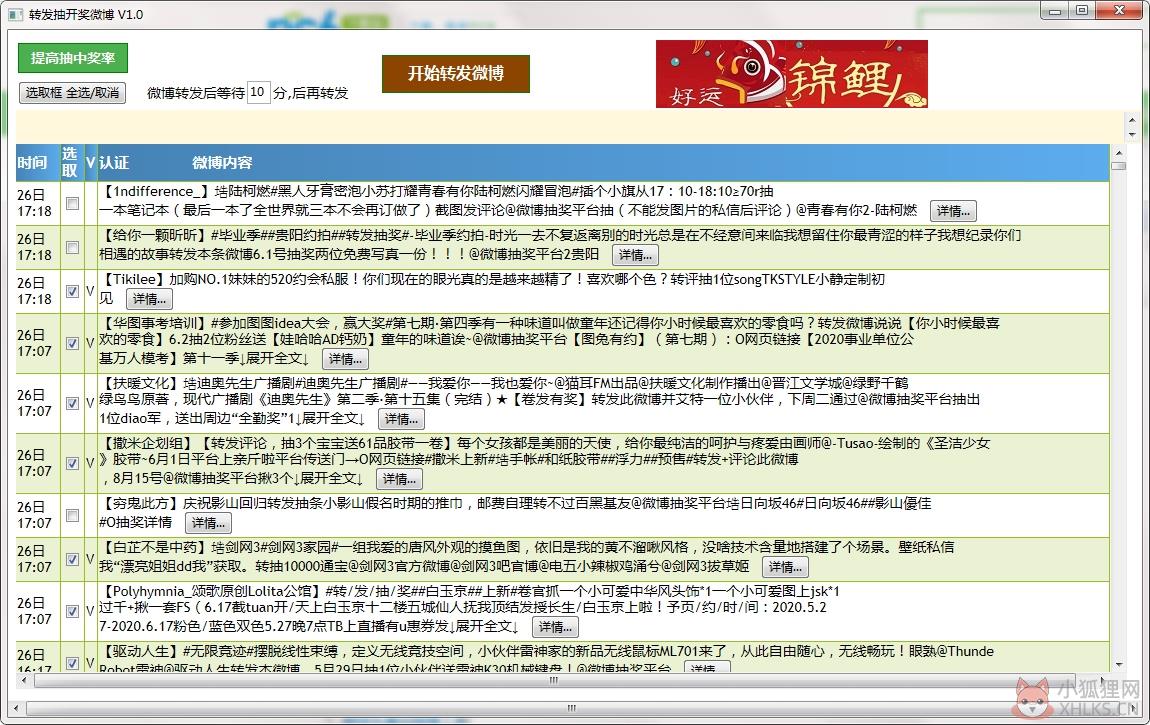Open 详情 for the 给你一颗昕昕 post
1150x725 pixels.
point(636,255)
